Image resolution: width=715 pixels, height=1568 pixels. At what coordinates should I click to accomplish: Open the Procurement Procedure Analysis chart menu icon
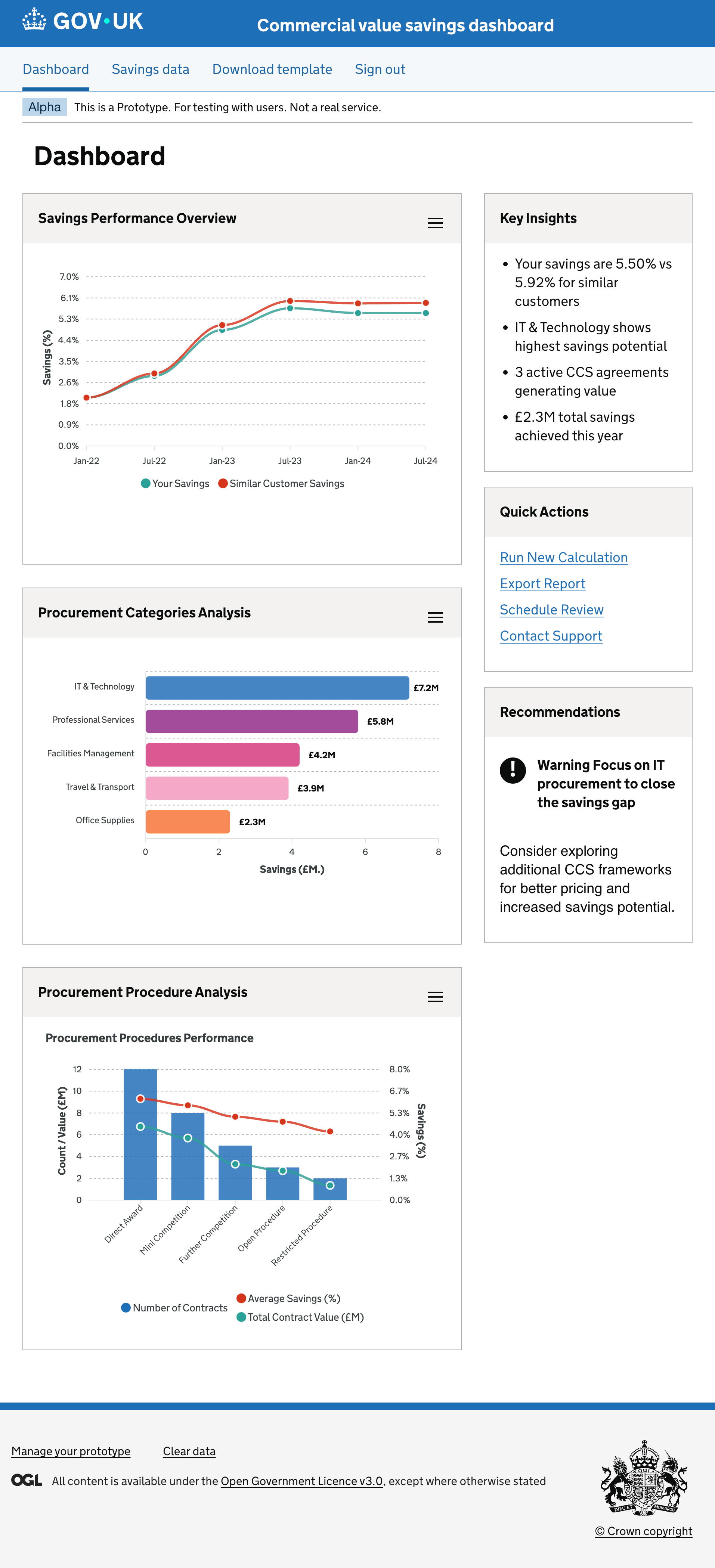(436, 997)
